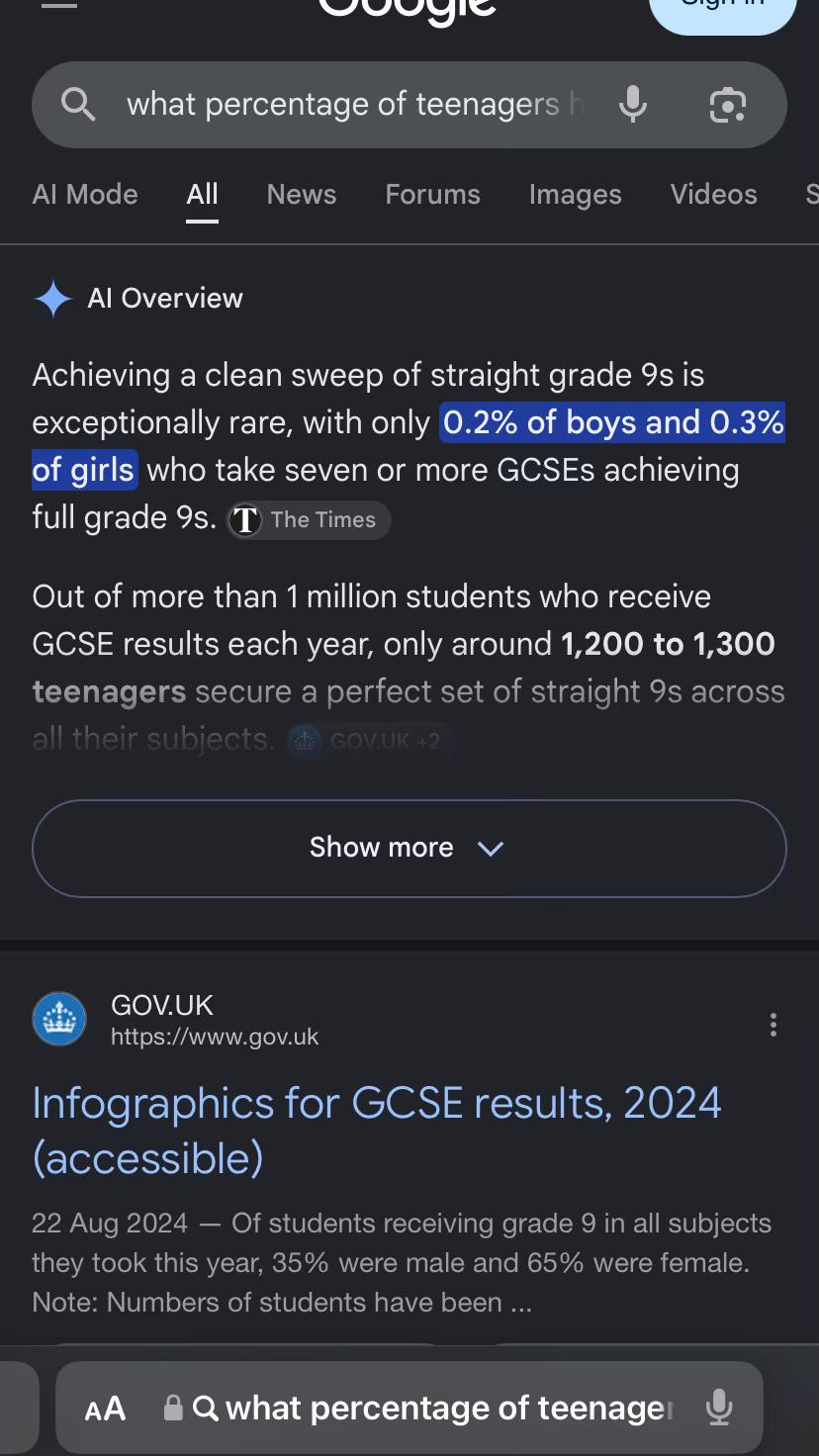Open GOV.UK +2 sources chip
This screenshot has width=819, height=1456.
click(371, 741)
